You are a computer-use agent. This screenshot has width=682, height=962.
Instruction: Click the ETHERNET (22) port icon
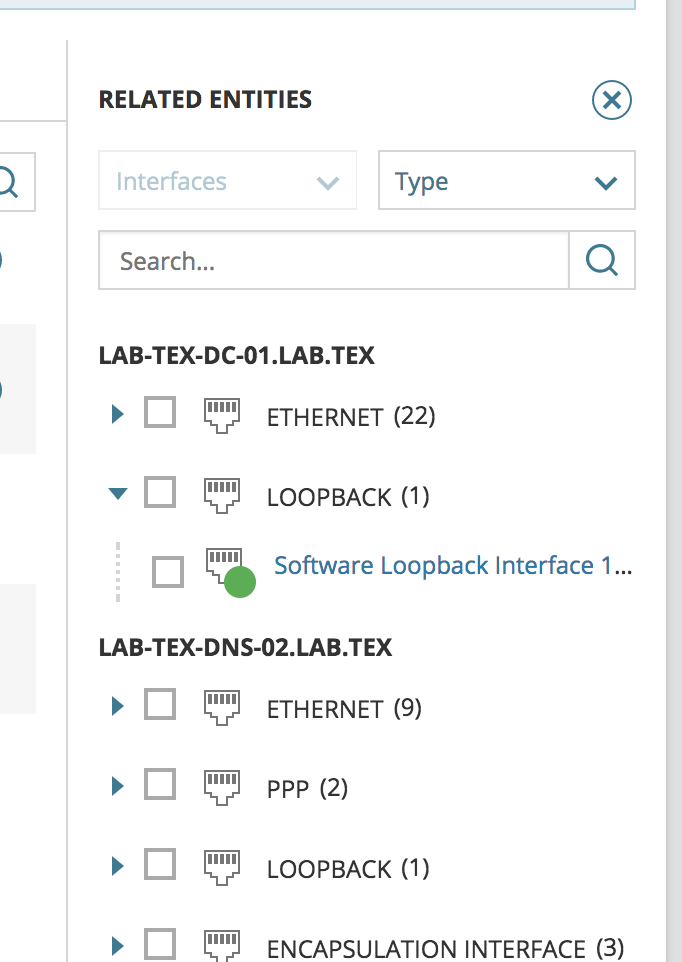click(x=222, y=414)
